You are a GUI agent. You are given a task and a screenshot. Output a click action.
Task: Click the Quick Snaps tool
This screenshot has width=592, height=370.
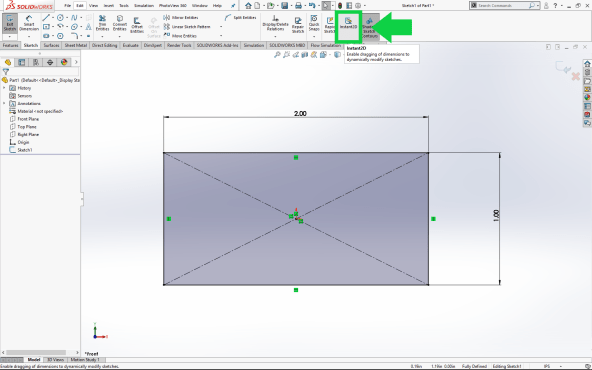tap(314, 23)
